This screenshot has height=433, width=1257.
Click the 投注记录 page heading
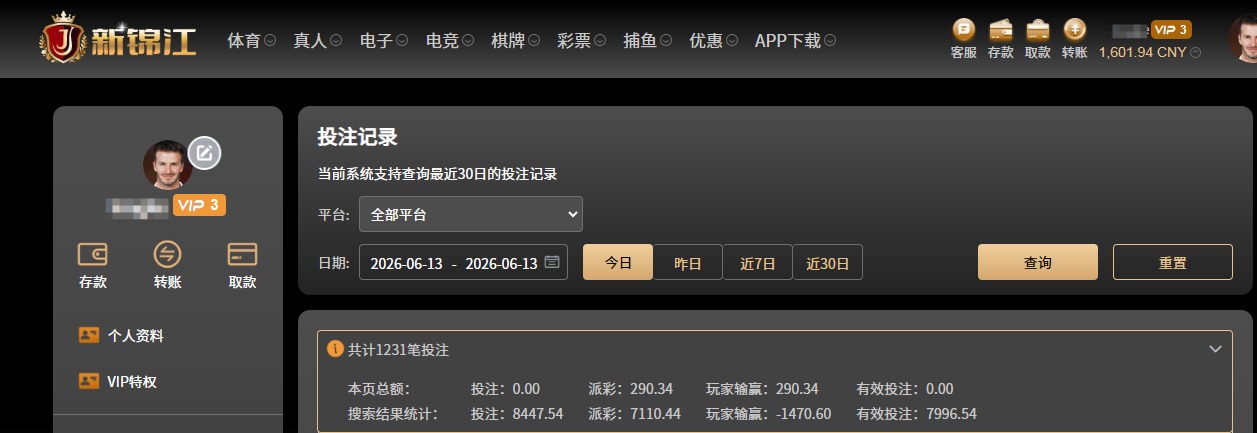(358, 138)
